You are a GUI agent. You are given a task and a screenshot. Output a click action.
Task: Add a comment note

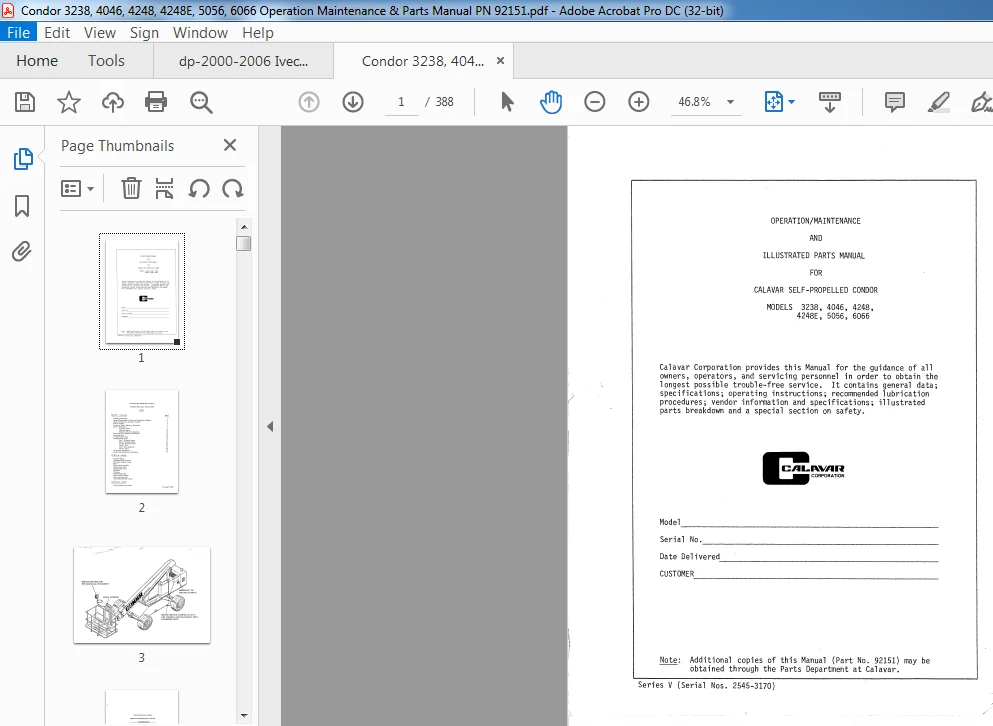[895, 102]
